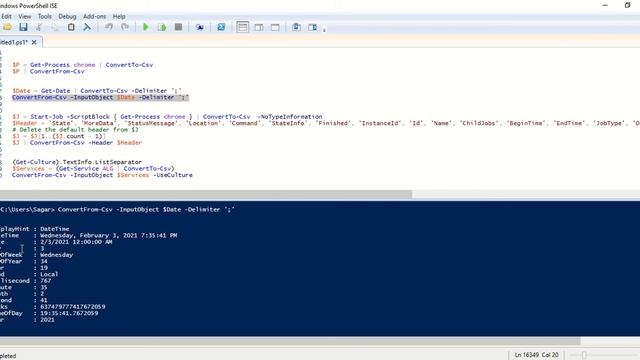The width and height of the screenshot is (640, 360).
Task: Paste from clipboard with the paste icon
Action: (x=71, y=27)
